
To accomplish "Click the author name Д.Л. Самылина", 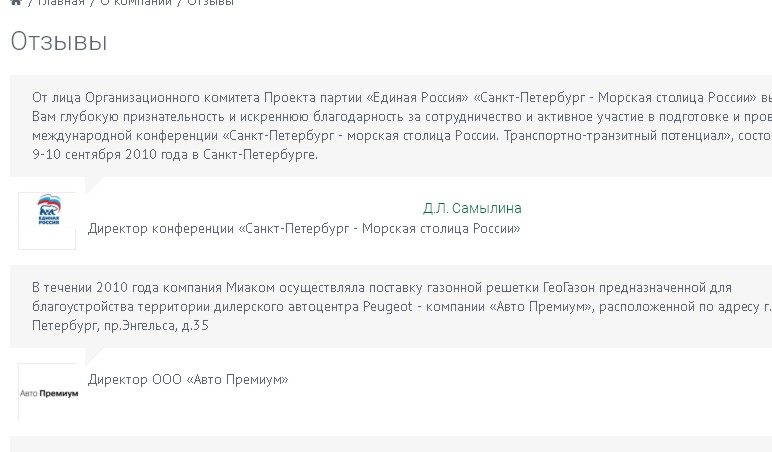I will (472, 209).
